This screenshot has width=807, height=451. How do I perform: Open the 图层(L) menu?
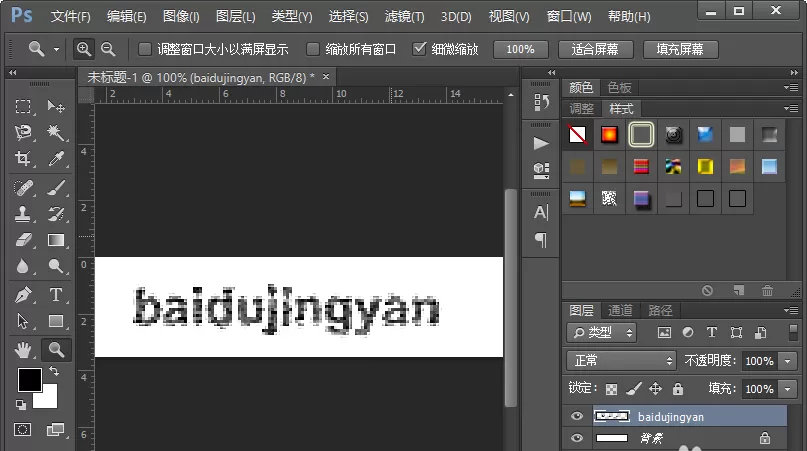235,16
